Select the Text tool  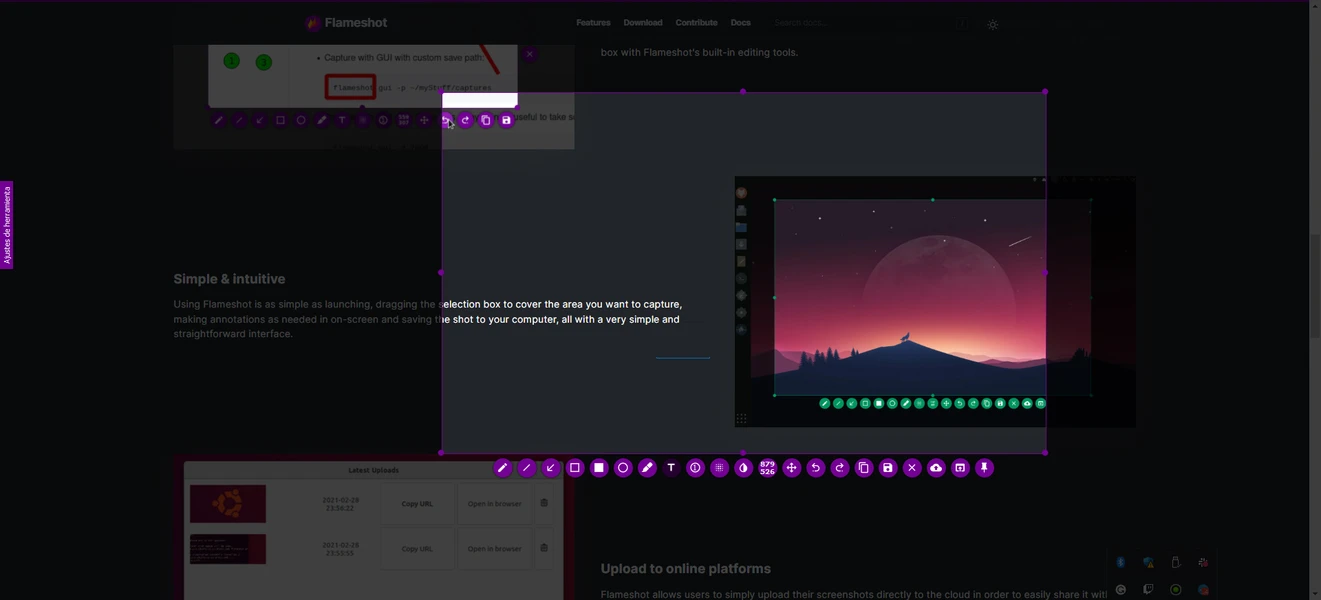[671, 468]
